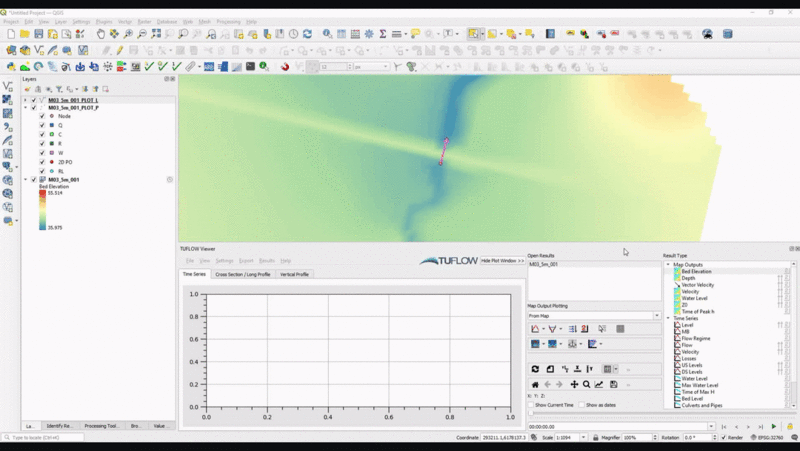Collapse the M03_5m_001_PLOT_P layer tree
This screenshot has height=451, width=800.
pos(25,108)
